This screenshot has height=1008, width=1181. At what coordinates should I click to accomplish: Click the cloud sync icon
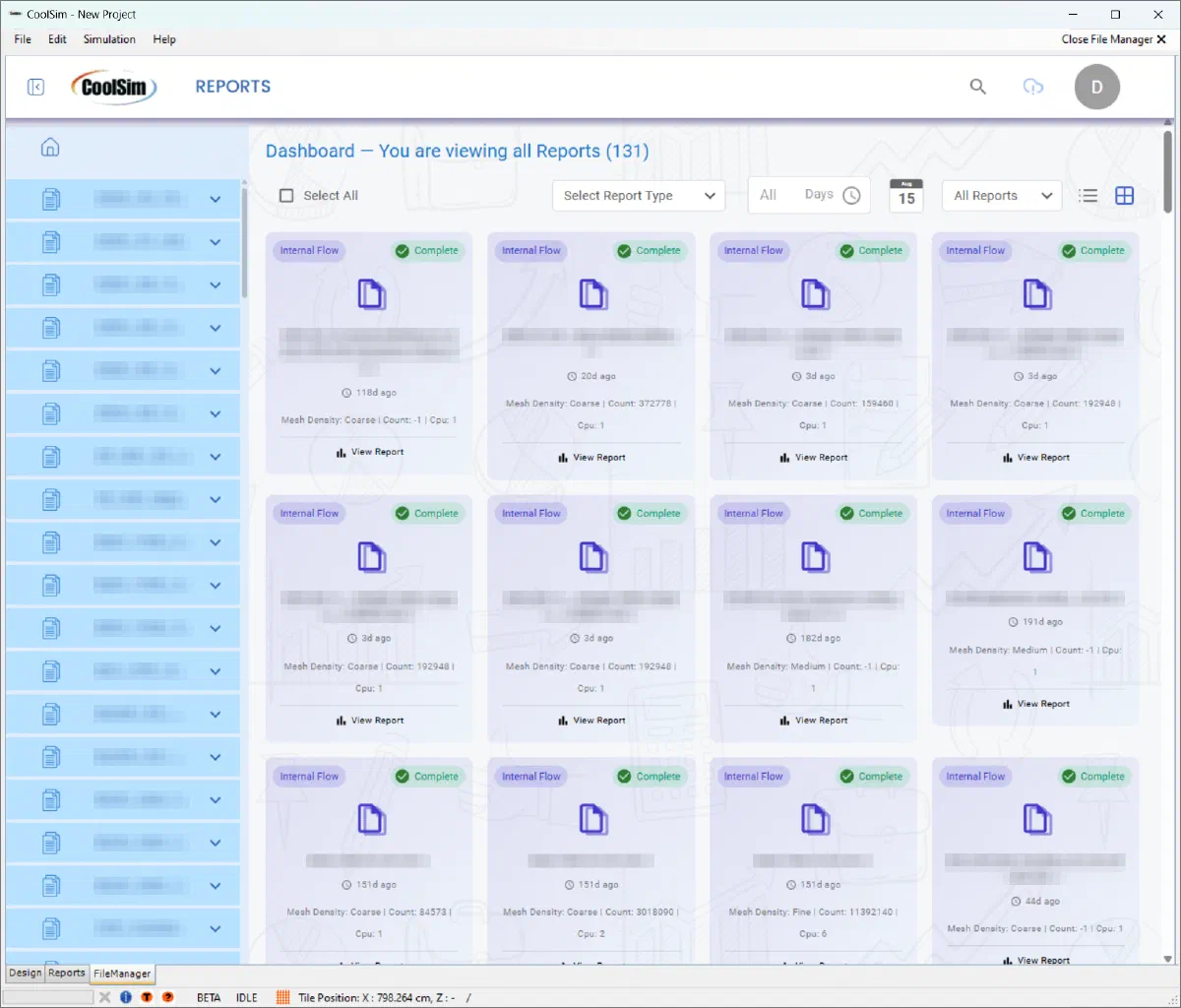click(1032, 87)
